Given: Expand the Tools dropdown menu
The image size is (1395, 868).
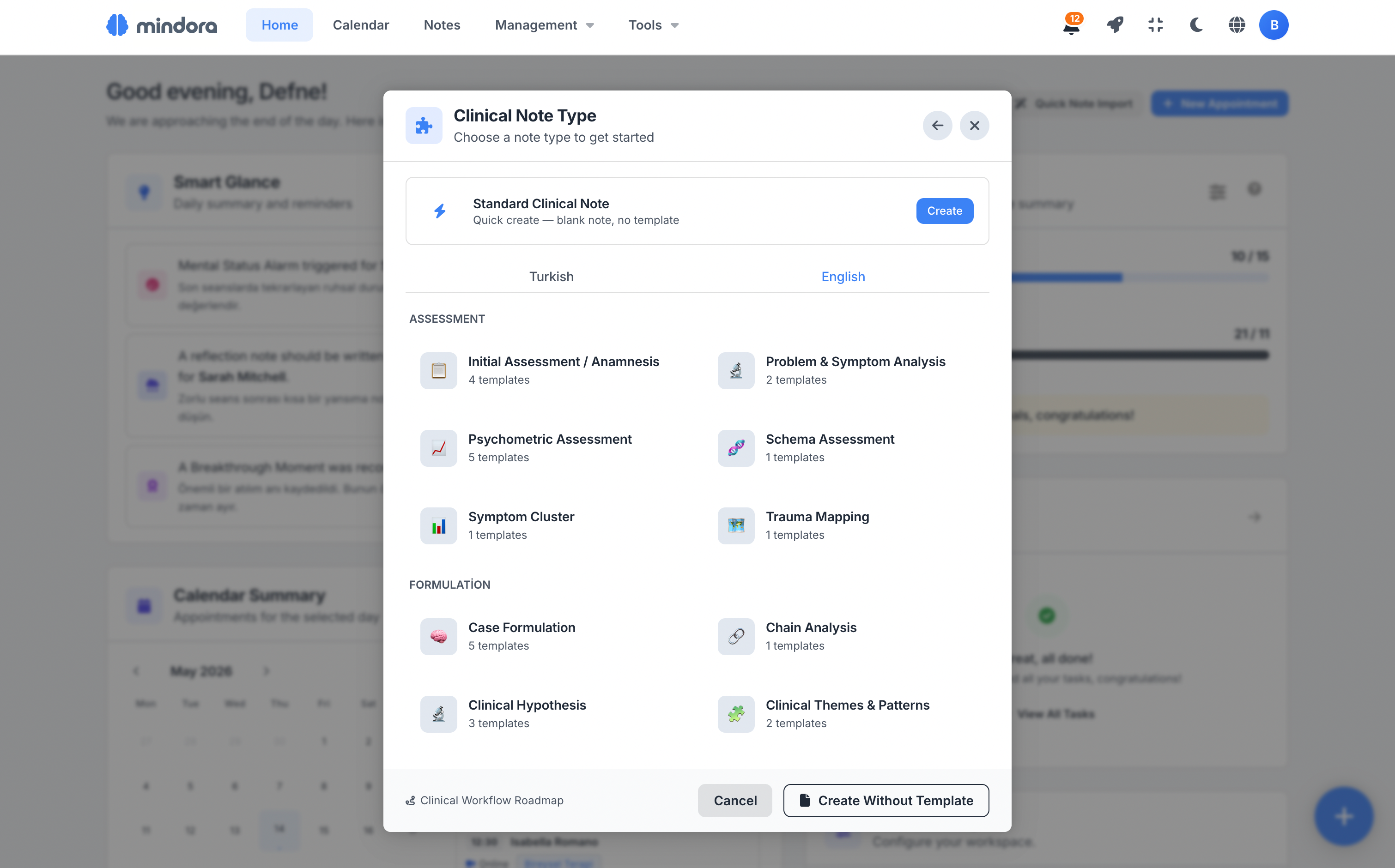Looking at the screenshot, I should (653, 24).
